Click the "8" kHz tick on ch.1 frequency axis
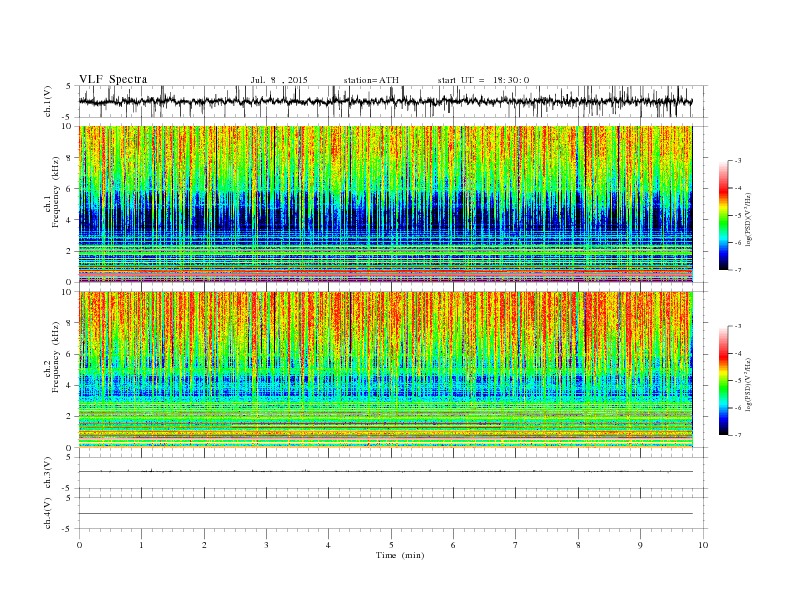The image size is (792, 612). (x=70, y=158)
